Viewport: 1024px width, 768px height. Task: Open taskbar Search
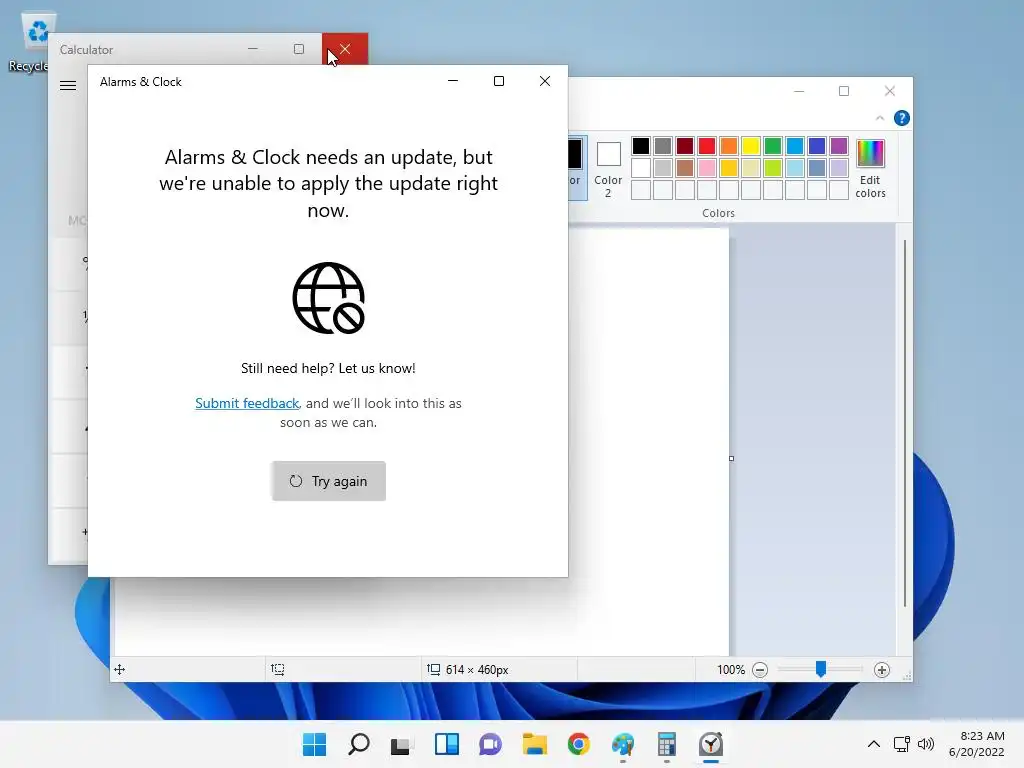point(359,744)
